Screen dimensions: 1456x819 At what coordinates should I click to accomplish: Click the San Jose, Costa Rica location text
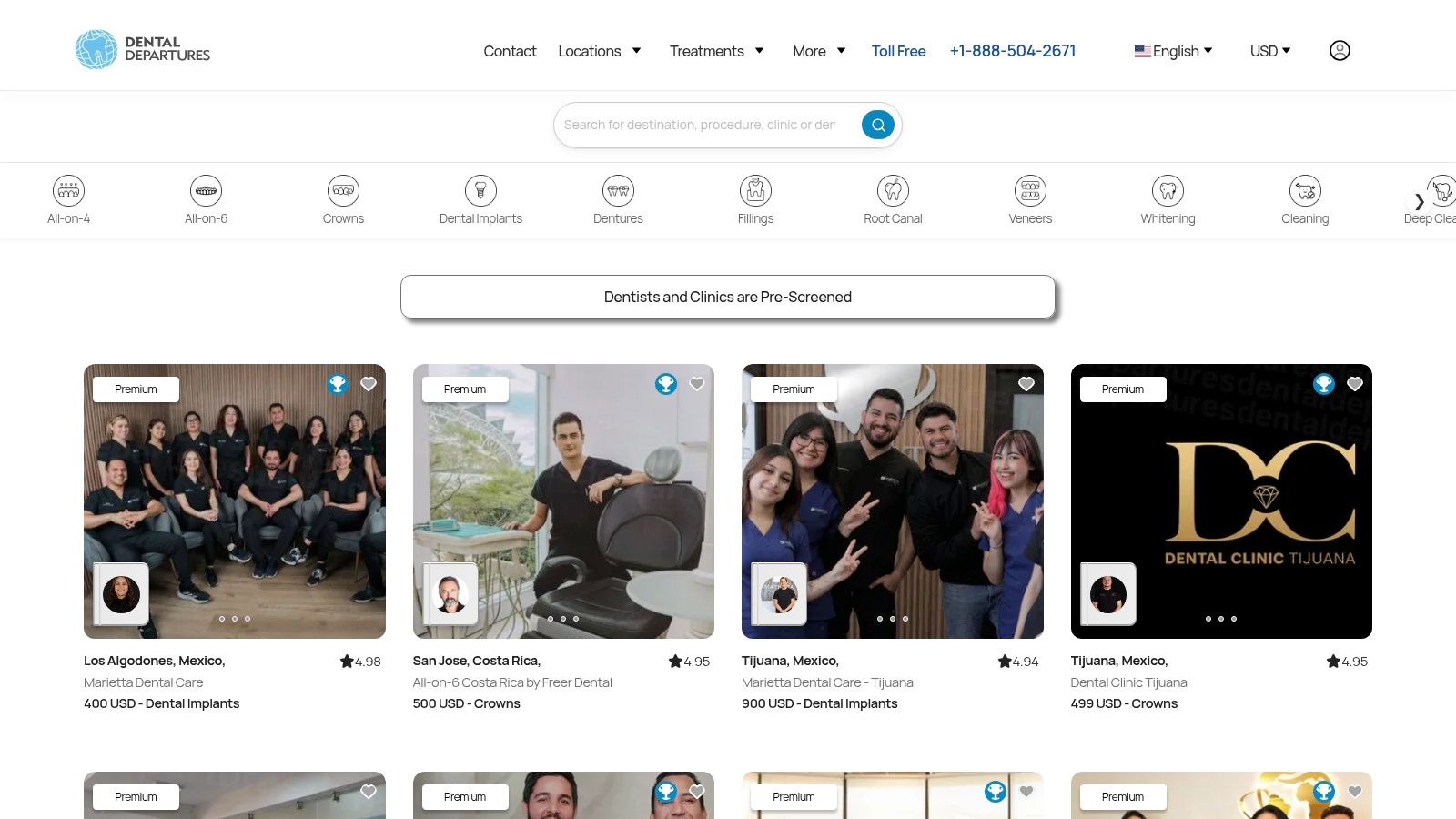pos(477,661)
